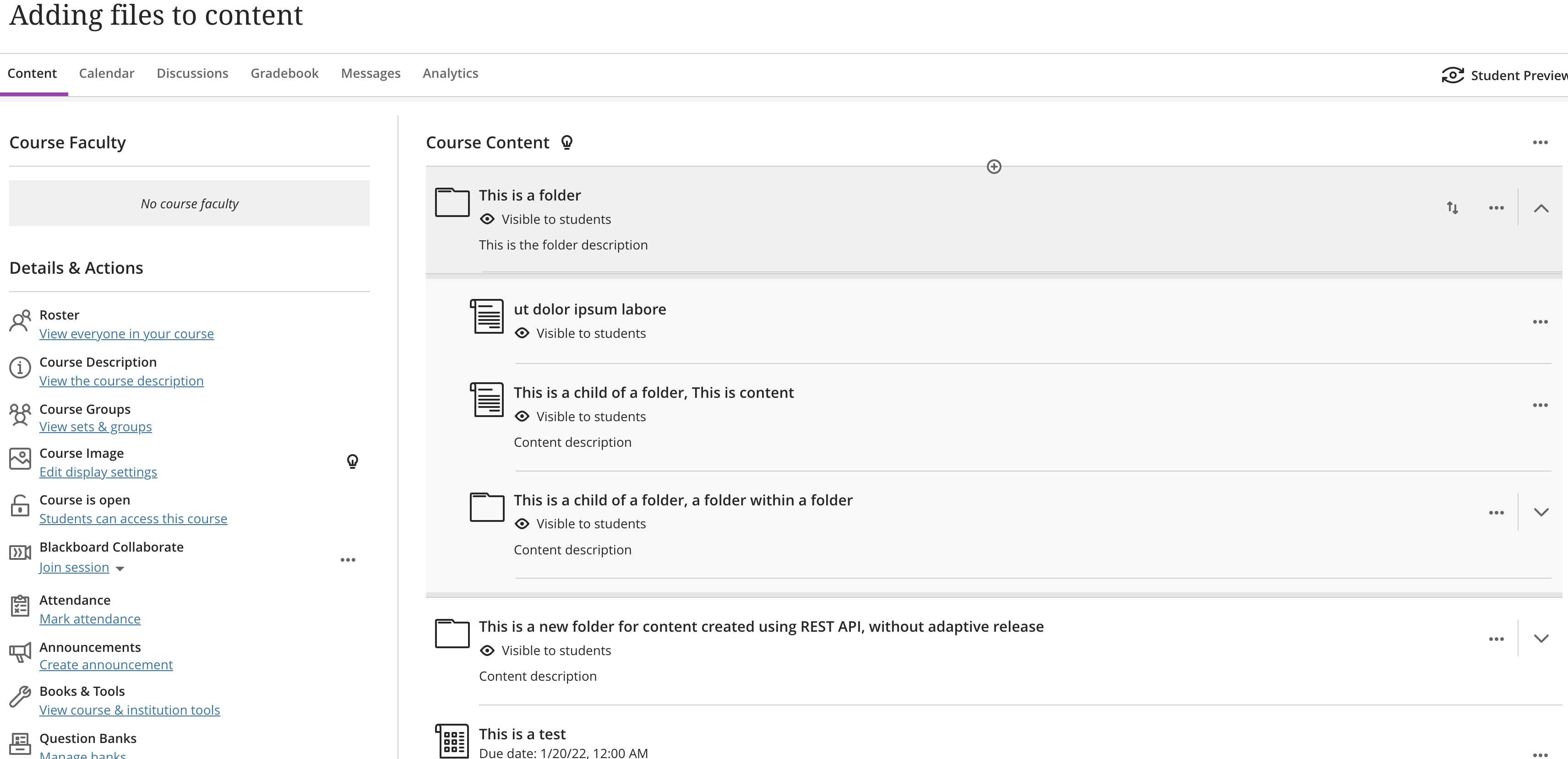Screen dimensions: 1568x759
Task: Click document icon of ut dolor ipsum labore
Action: pos(487,316)
